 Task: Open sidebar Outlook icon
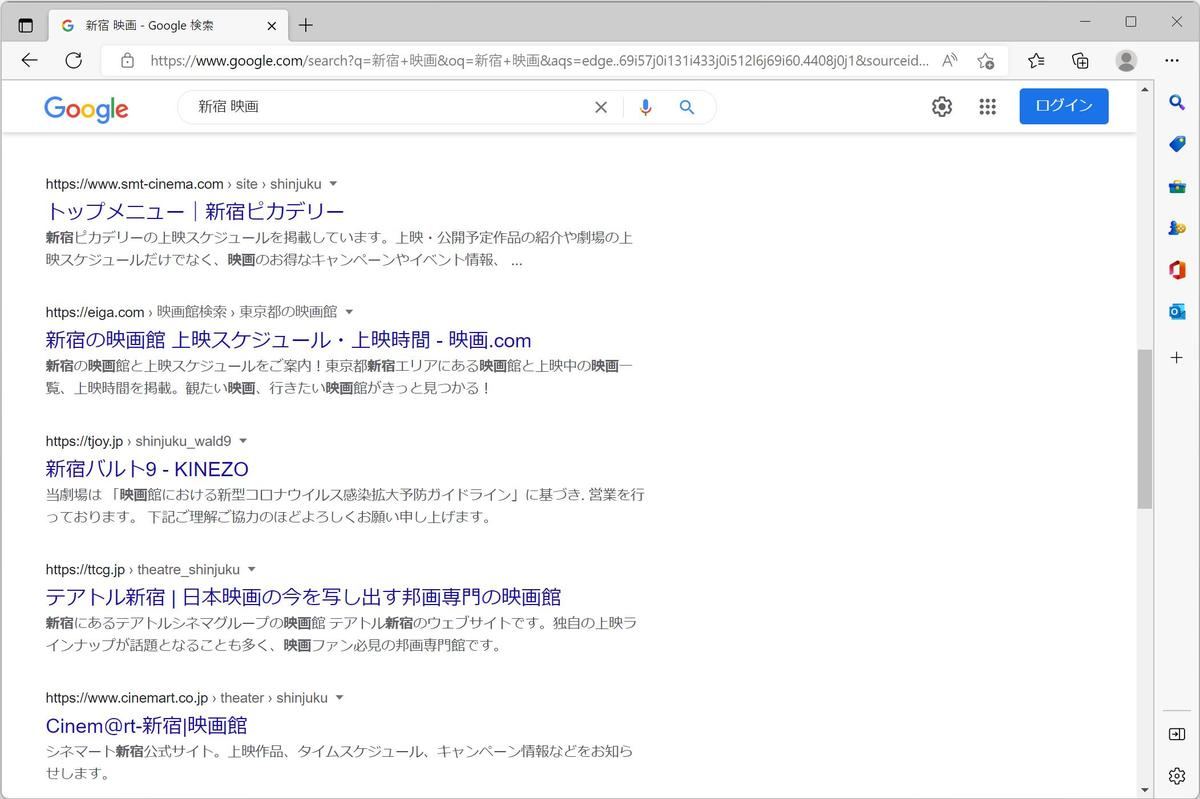click(1177, 312)
